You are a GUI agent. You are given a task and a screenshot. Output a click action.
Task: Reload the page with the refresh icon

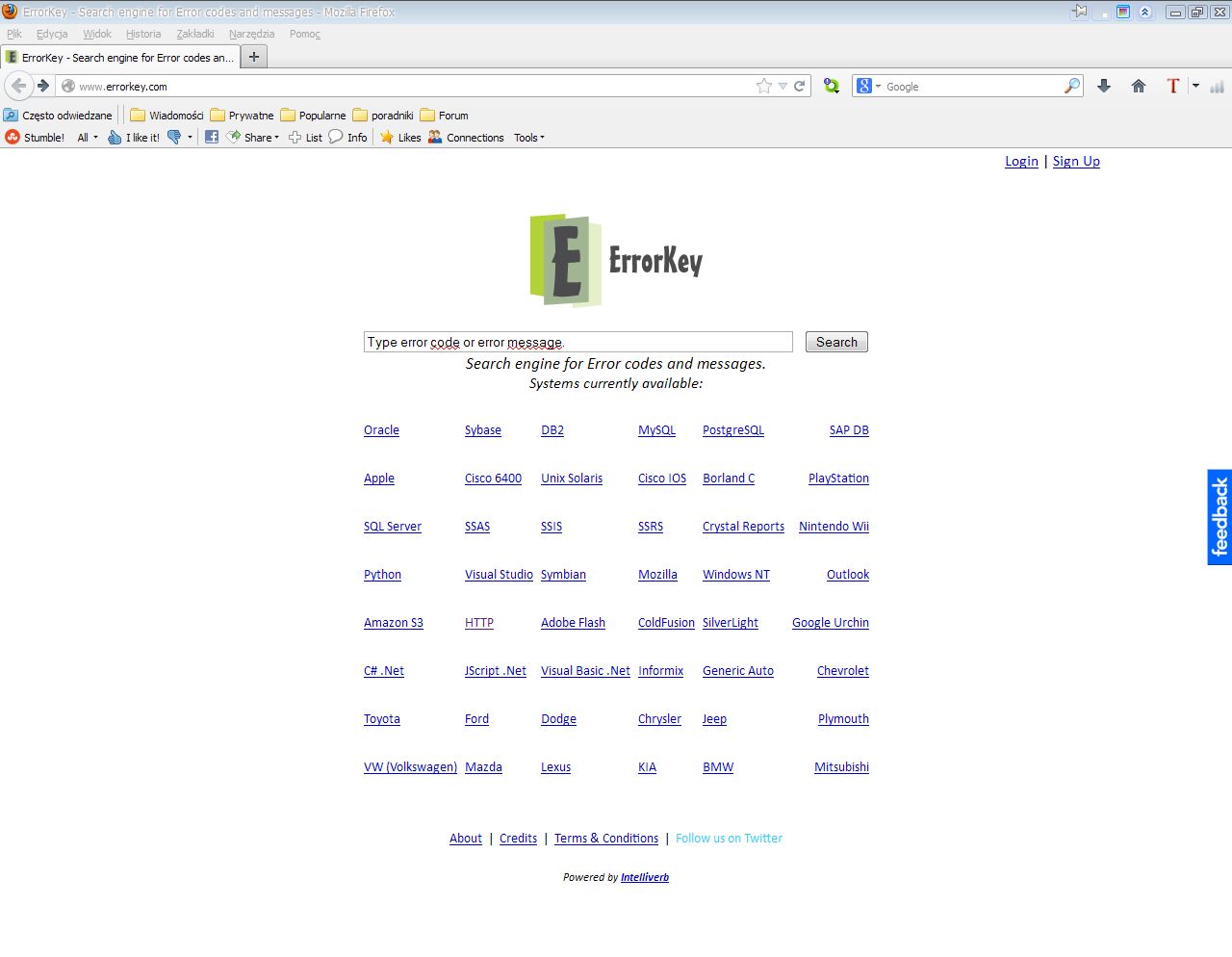click(799, 86)
